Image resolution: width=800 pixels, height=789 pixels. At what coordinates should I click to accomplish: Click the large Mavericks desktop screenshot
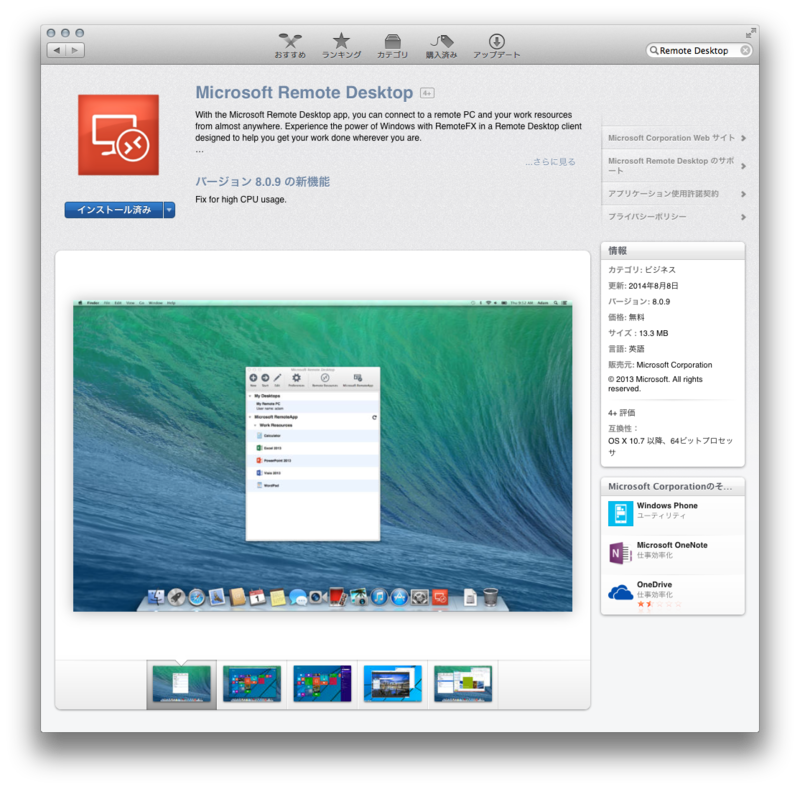tap(322, 456)
